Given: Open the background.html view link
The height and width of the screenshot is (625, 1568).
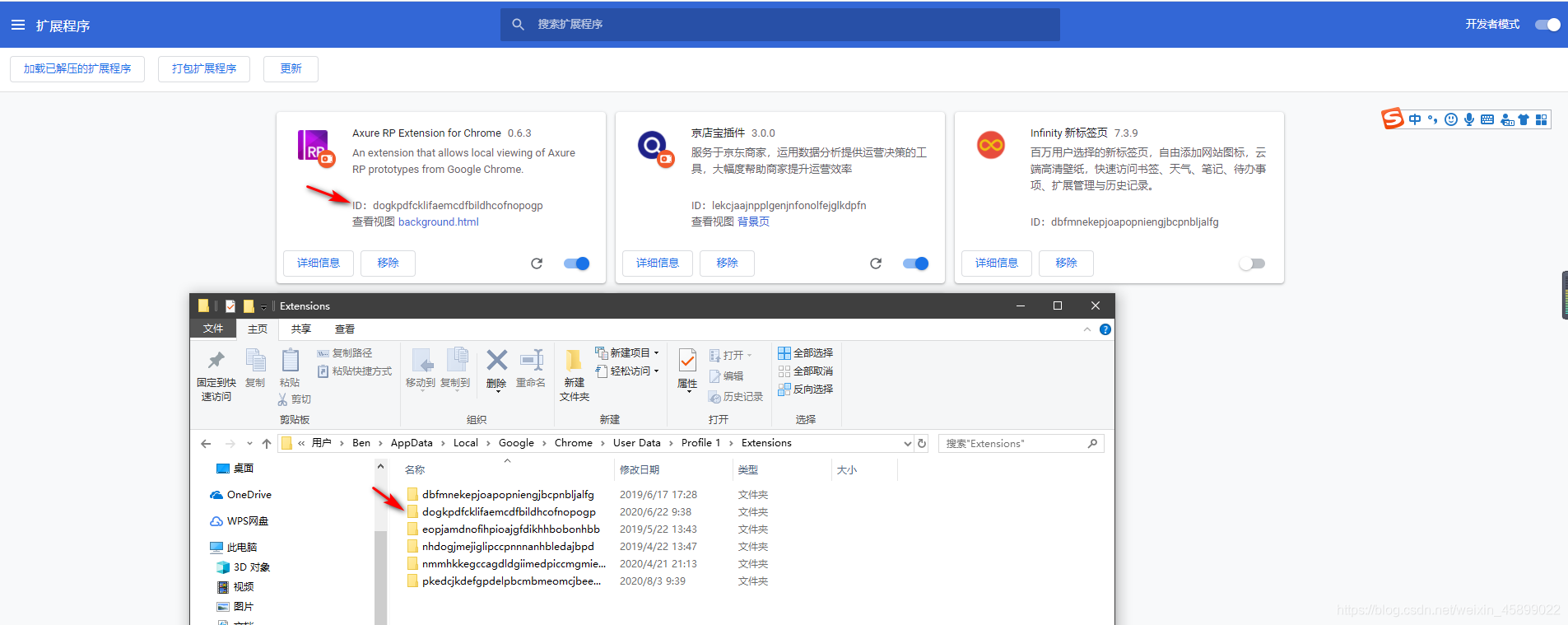Looking at the screenshot, I should pyautogui.click(x=438, y=222).
